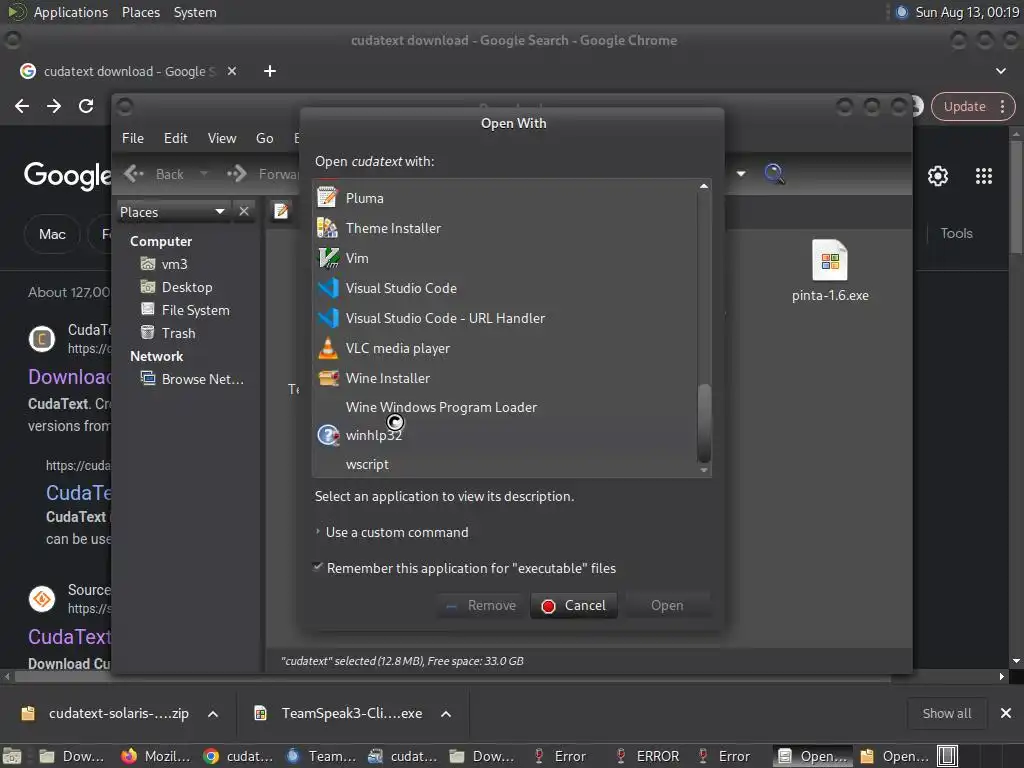The width and height of the screenshot is (1024, 768).
Task: Open a new Chrome tab
Action: pos(270,71)
